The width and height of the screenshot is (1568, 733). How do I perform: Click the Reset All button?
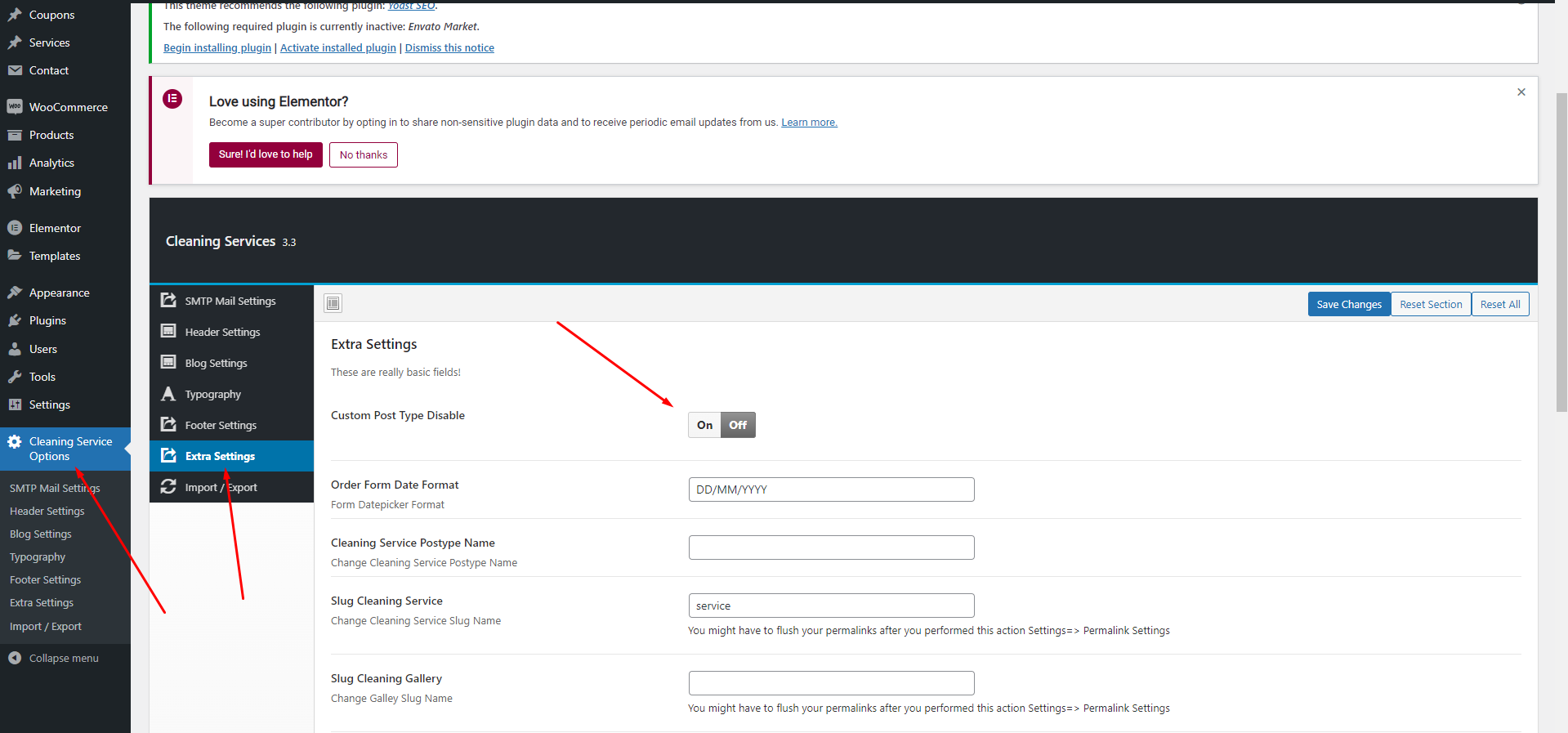pos(1500,304)
